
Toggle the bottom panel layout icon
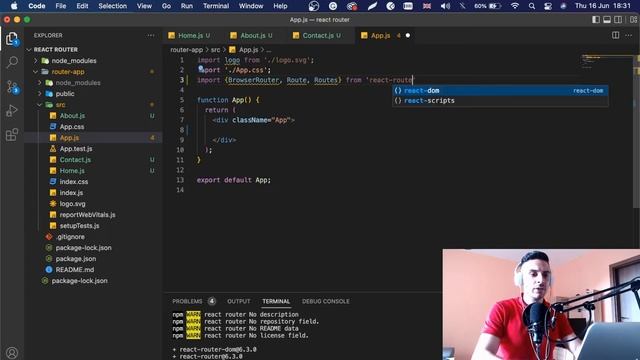[607, 20]
